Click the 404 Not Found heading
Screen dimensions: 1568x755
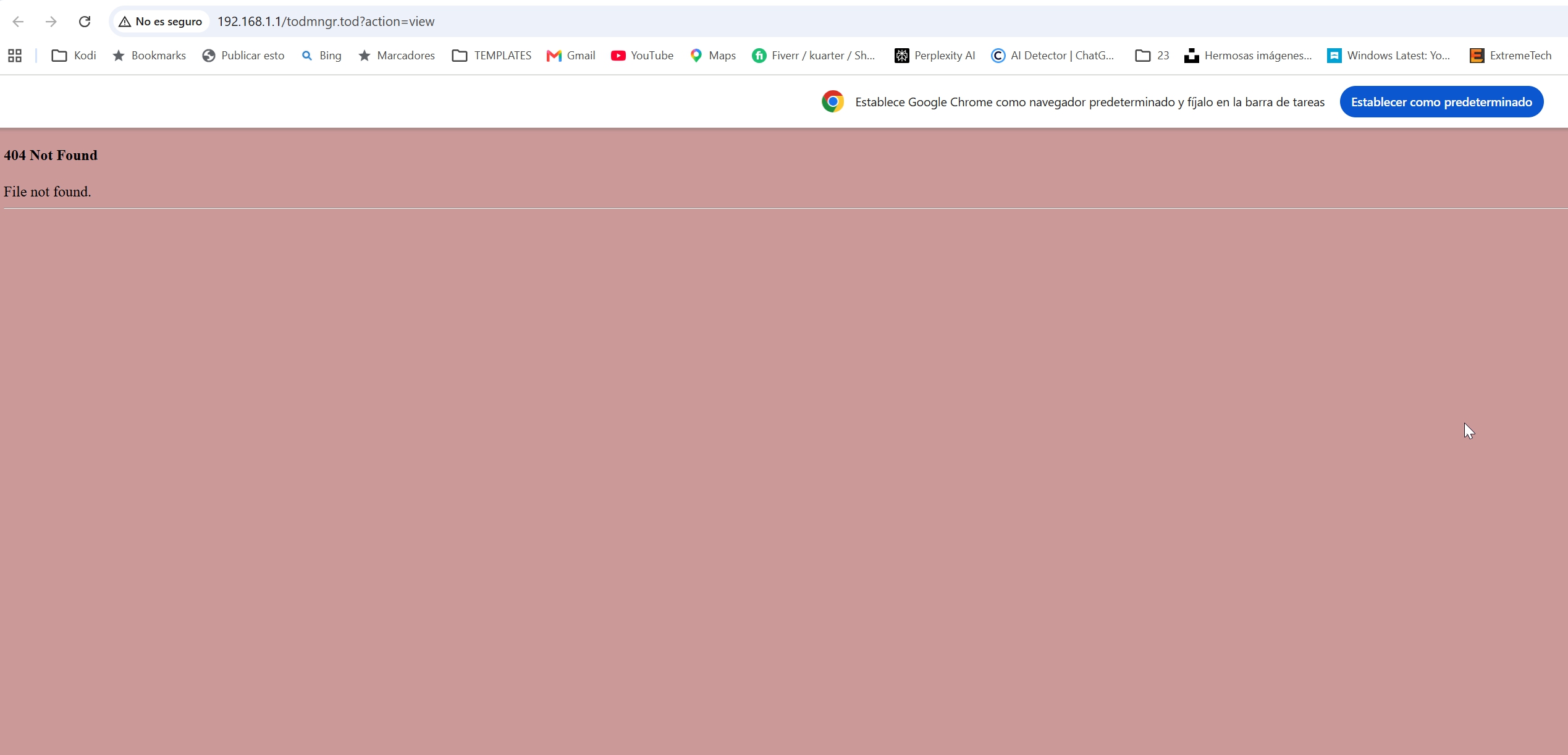[x=51, y=155]
